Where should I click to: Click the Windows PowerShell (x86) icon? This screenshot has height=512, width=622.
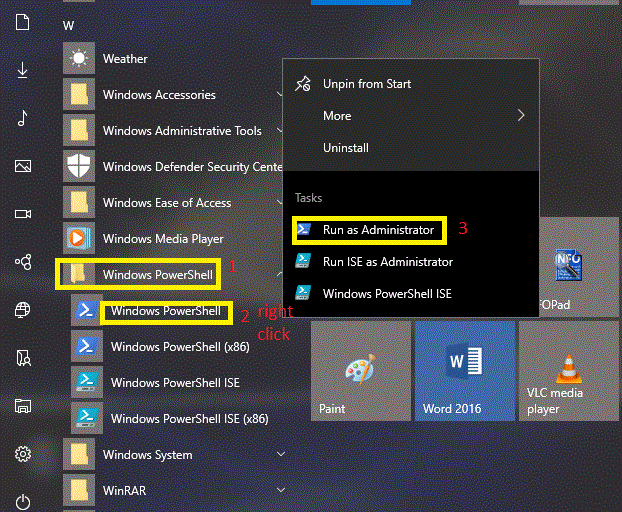tap(87, 346)
